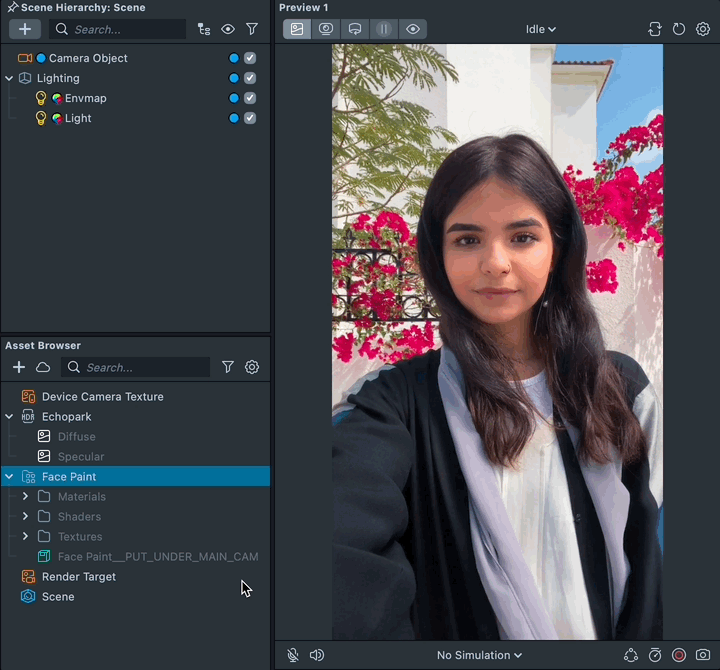Screen dimensions: 720x670
Task: Click the add object plus button in Scene Hierarchy
Action: pos(25,29)
